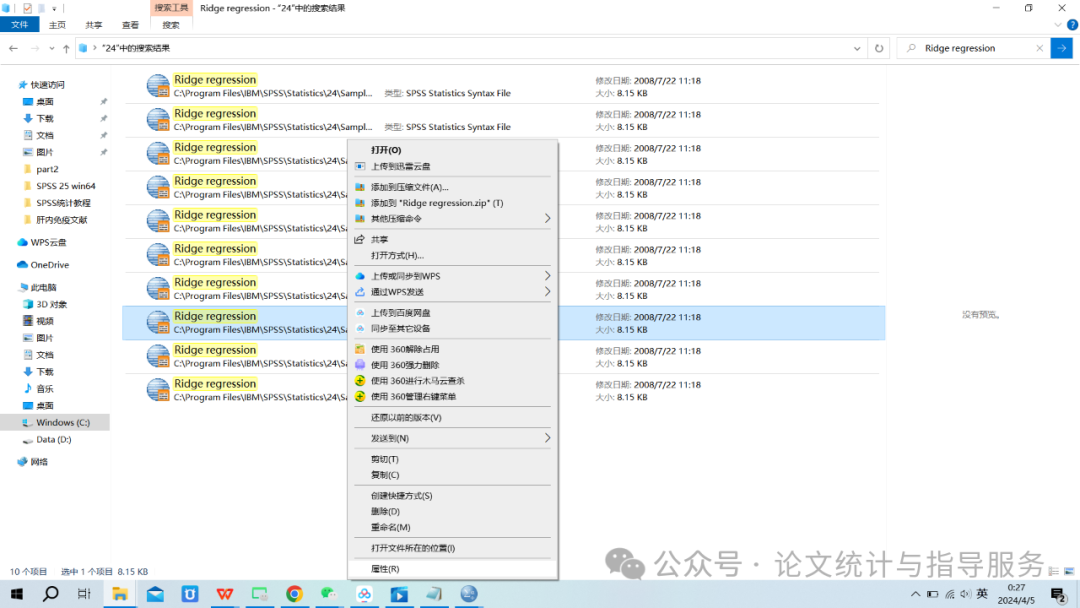The height and width of the screenshot is (608, 1080).
Task: Click the refresh button beside the address bar
Action: click(x=879, y=48)
